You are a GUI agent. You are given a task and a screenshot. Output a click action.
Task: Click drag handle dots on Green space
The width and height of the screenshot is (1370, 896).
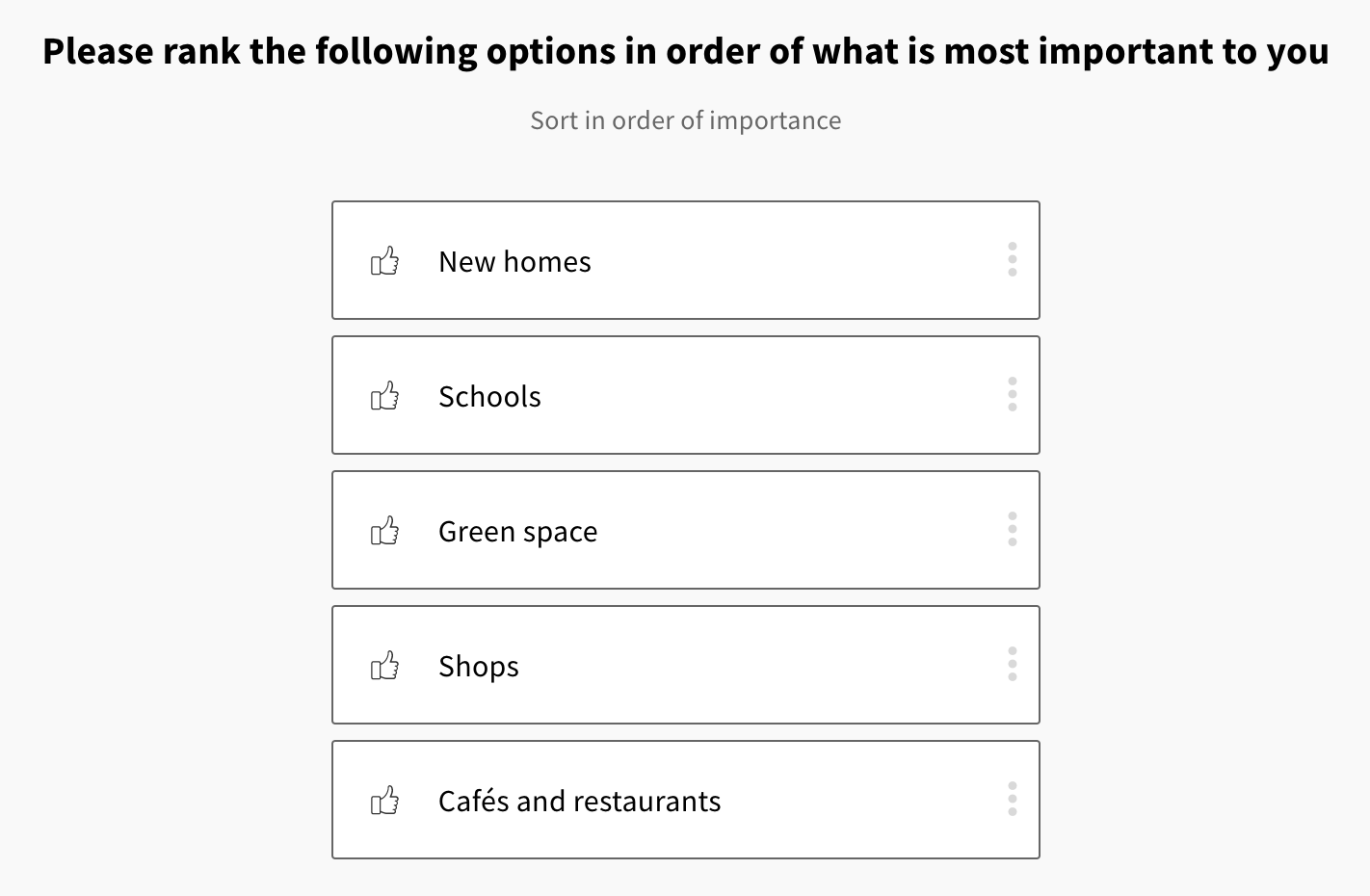tap(1012, 530)
